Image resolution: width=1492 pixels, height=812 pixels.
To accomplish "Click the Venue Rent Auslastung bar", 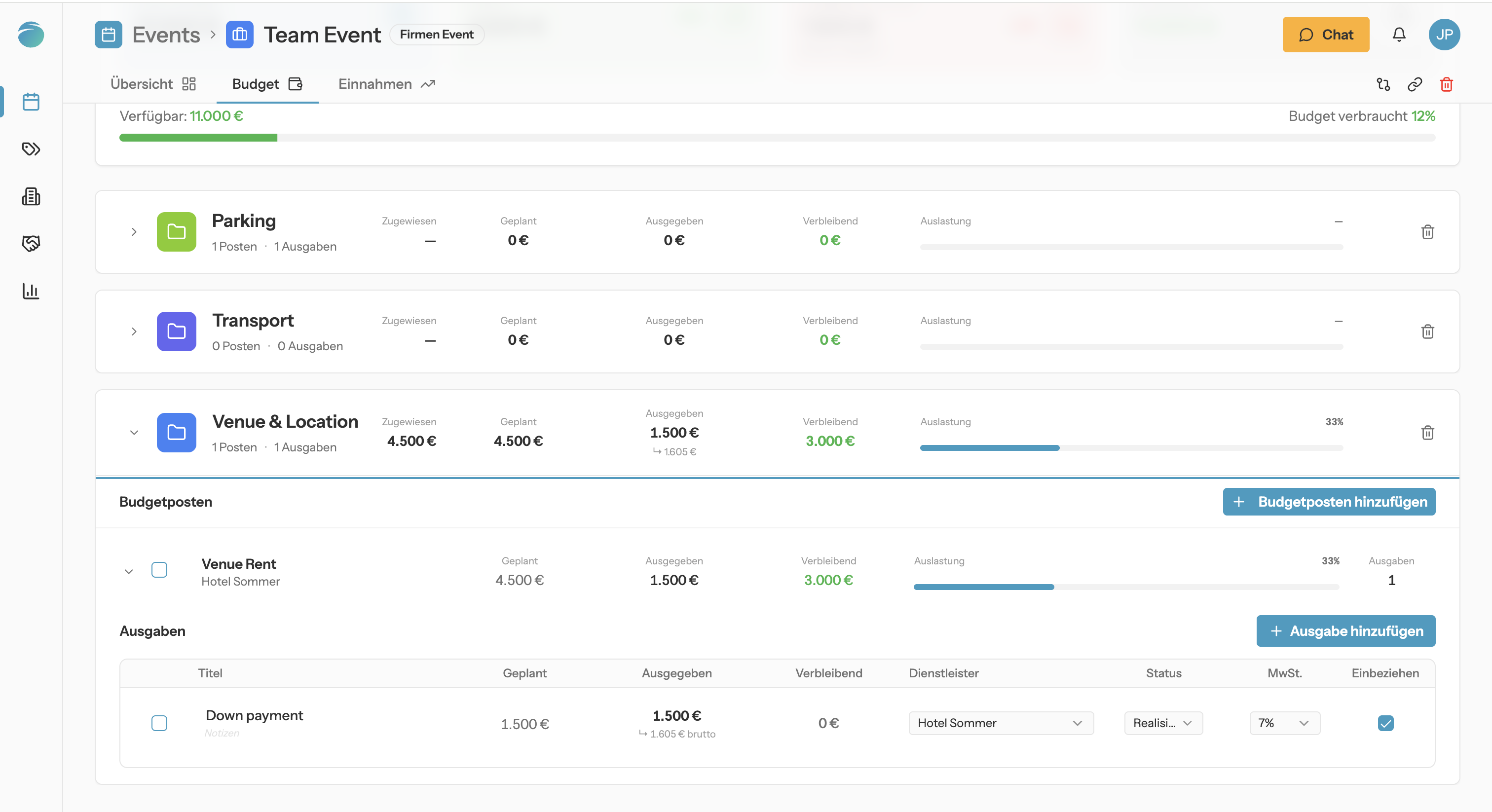I will (1126, 587).
